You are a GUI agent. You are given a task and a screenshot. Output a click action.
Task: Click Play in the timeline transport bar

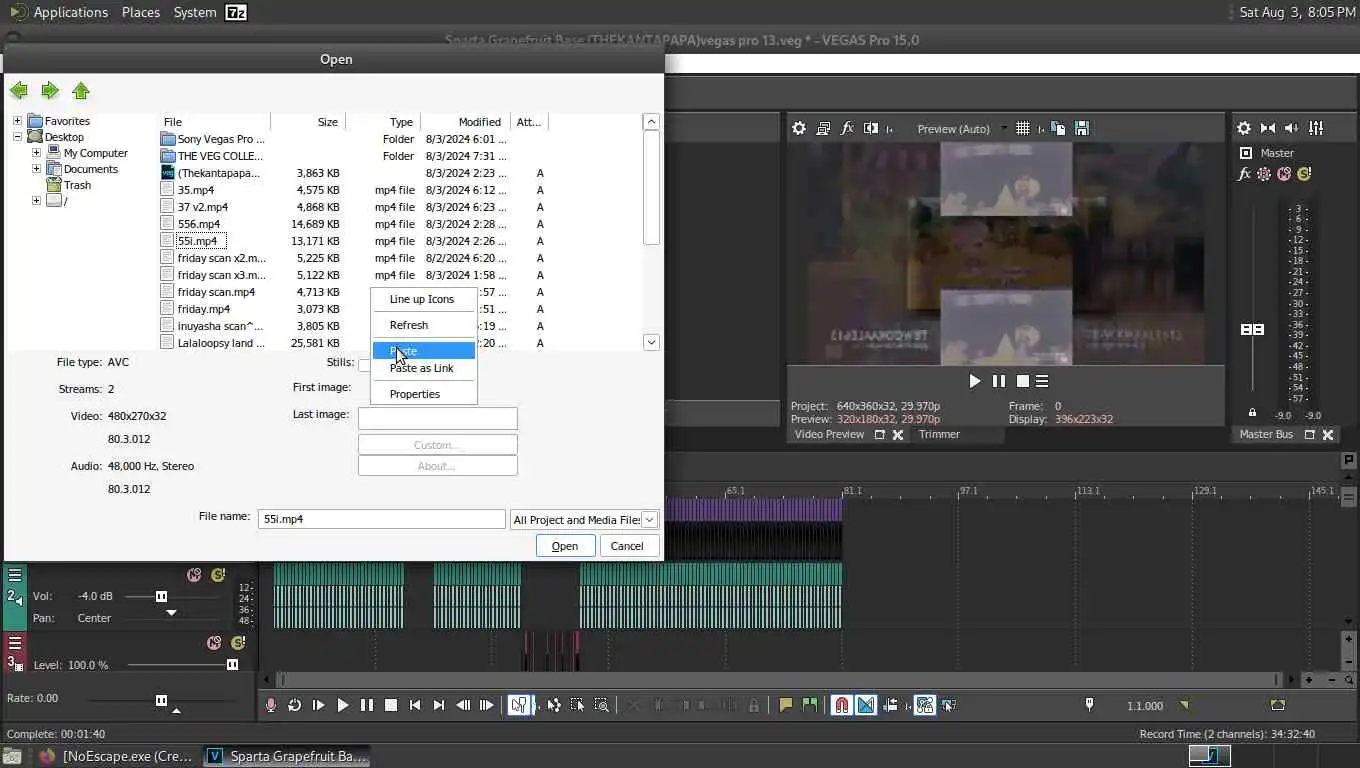tap(342, 705)
